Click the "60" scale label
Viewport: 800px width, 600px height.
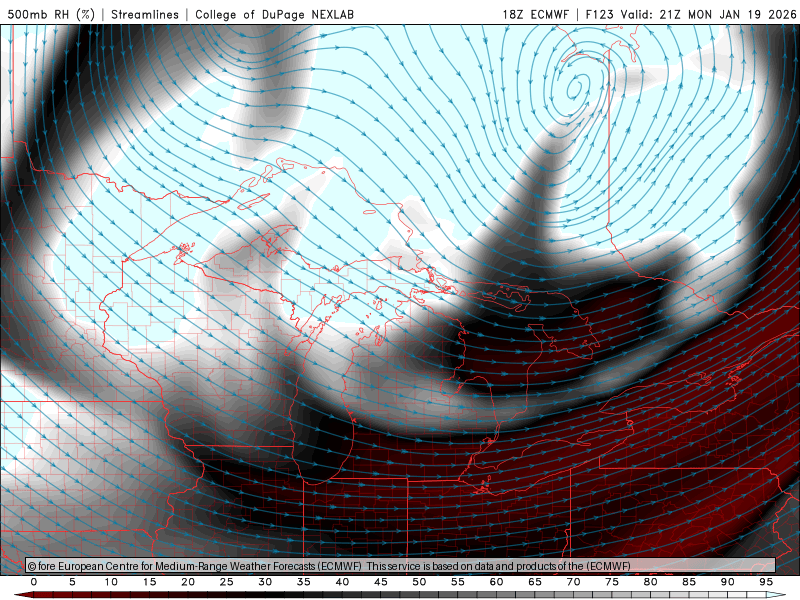pyautogui.click(x=496, y=582)
